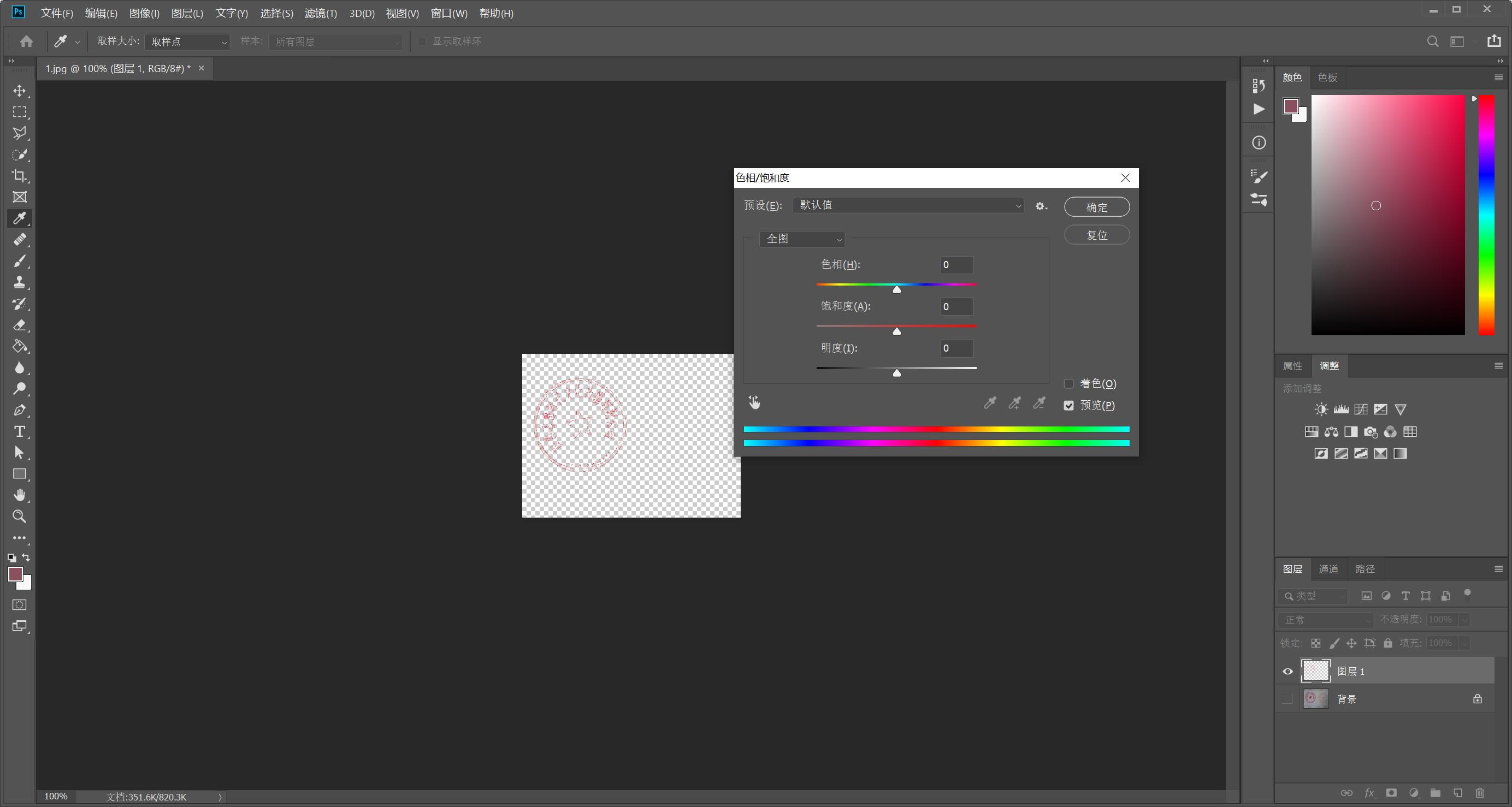
Task: Toggle lock transparent pixels in Layers panel
Action: tap(1316, 643)
